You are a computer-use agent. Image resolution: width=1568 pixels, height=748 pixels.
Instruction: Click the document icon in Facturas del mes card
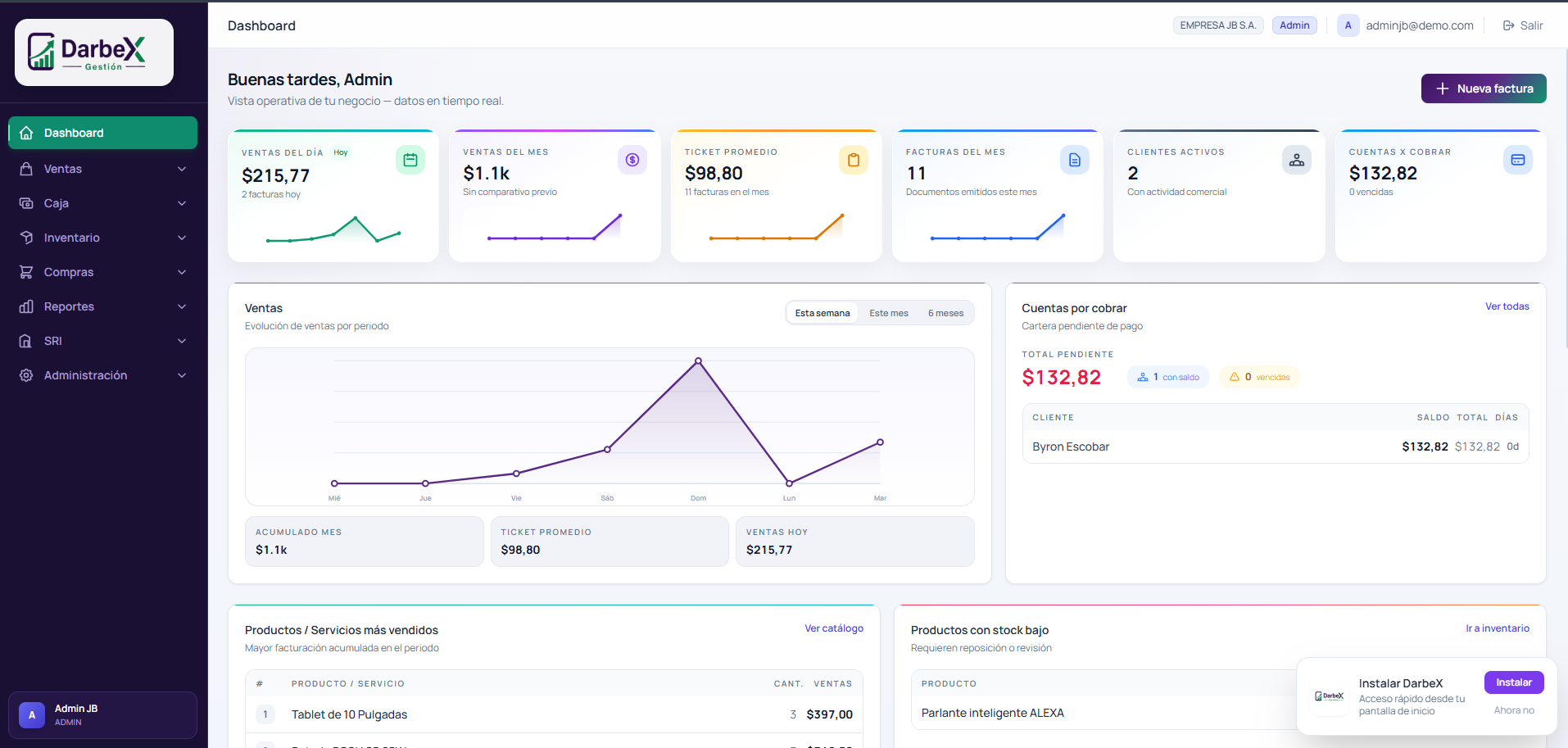tap(1075, 160)
